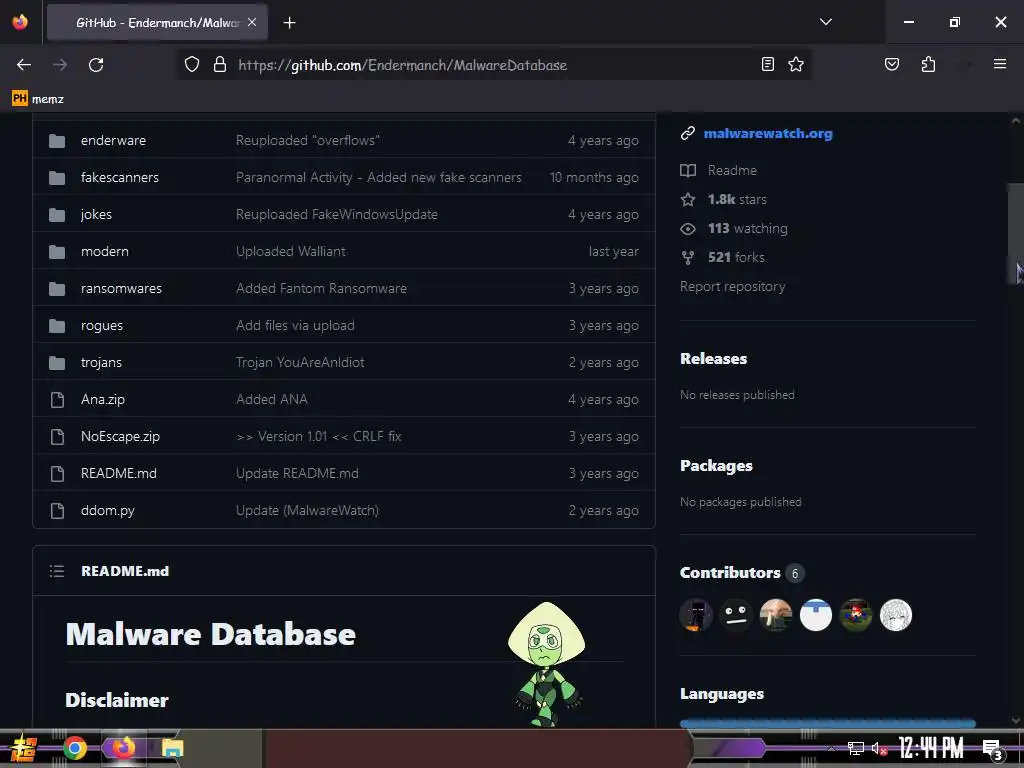1024x768 pixels.
Task: Open the Contributors heading link
Action: tap(730, 573)
